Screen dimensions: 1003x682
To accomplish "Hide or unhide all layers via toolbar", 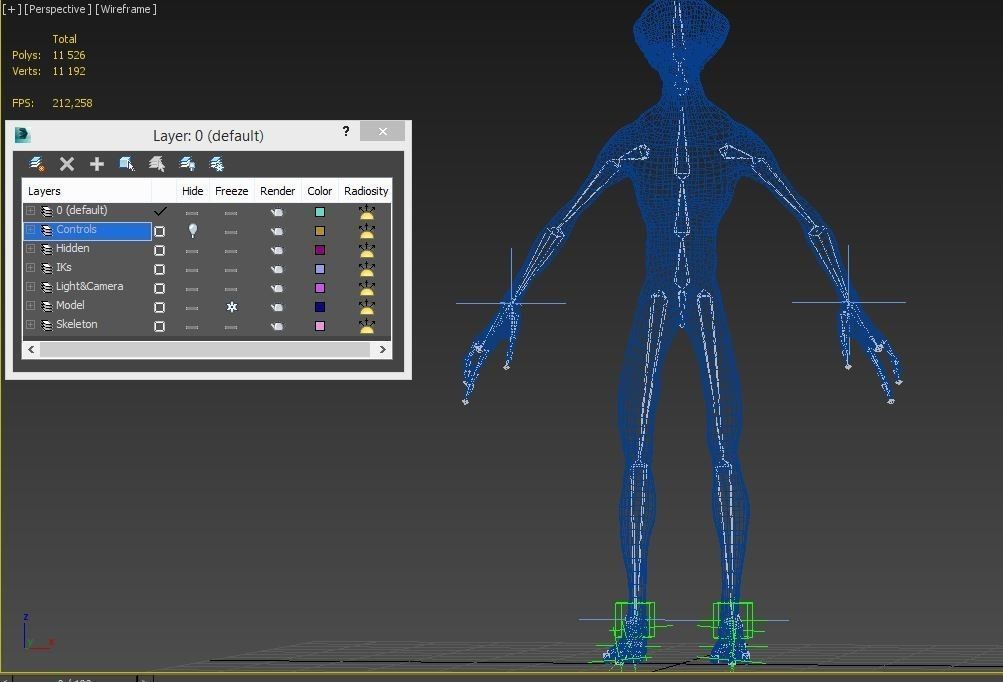I will coord(186,163).
